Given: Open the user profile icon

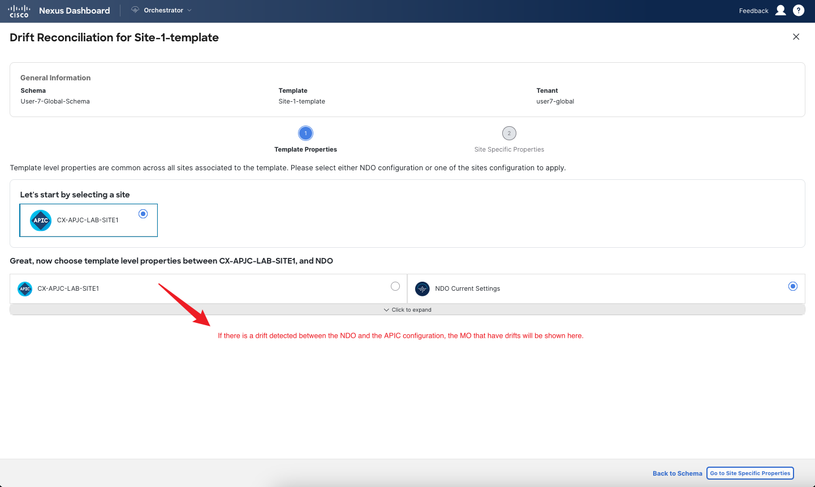Looking at the screenshot, I should (780, 10).
